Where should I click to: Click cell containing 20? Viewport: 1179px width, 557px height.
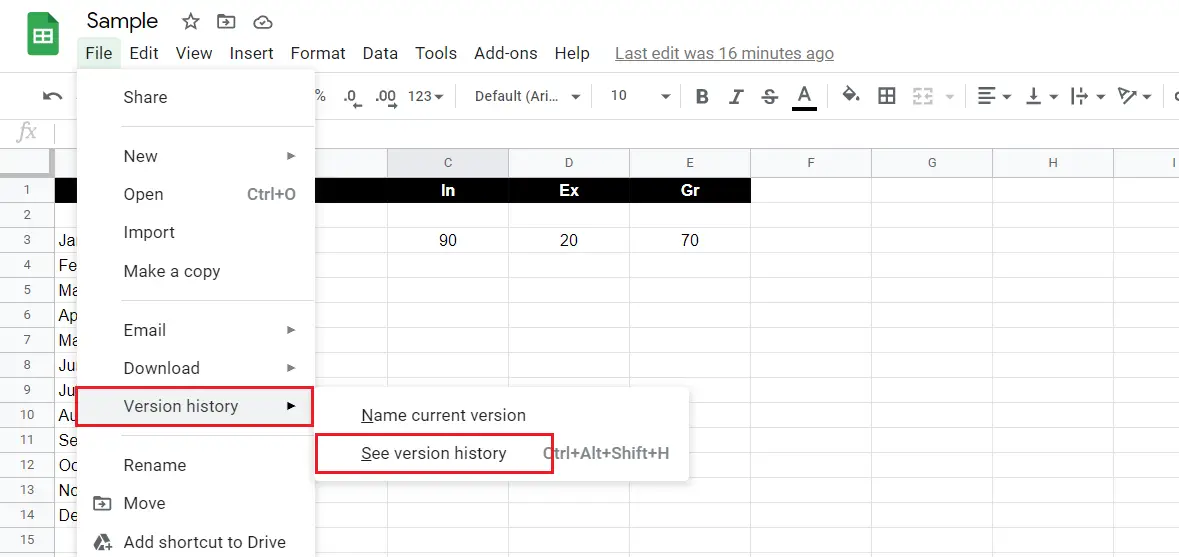click(x=569, y=241)
